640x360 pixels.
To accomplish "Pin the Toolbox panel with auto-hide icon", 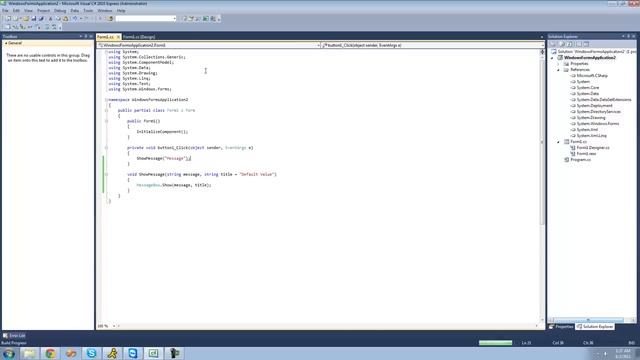I will [86, 36].
